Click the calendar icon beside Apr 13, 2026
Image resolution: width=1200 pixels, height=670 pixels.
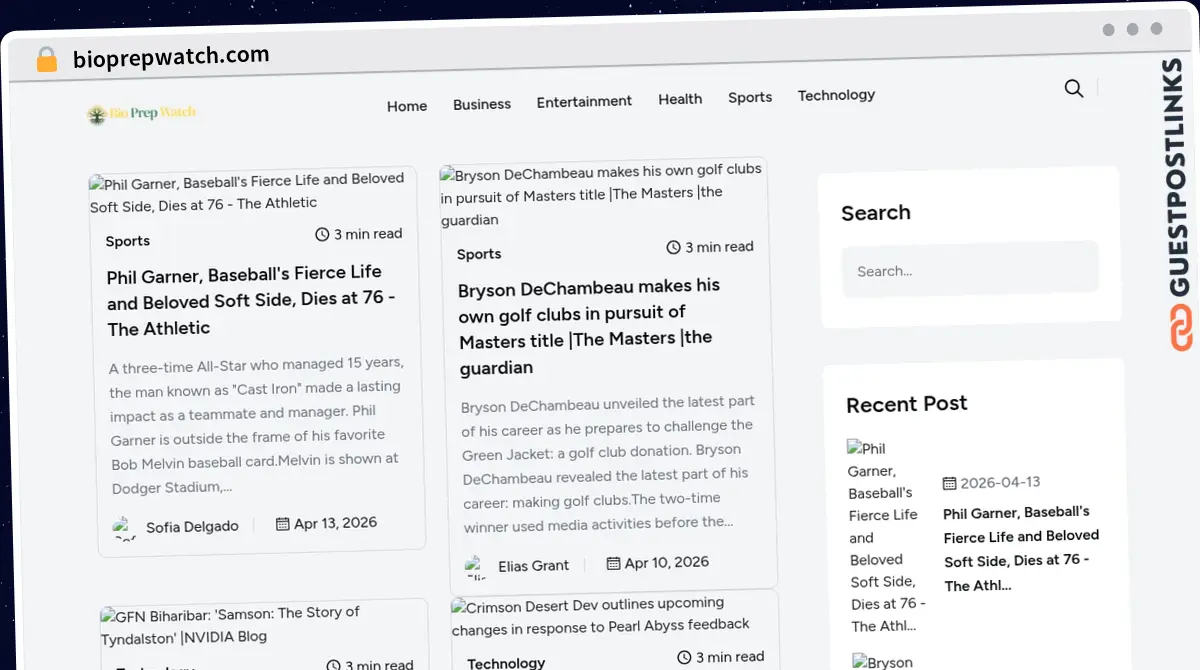pyautogui.click(x=283, y=524)
